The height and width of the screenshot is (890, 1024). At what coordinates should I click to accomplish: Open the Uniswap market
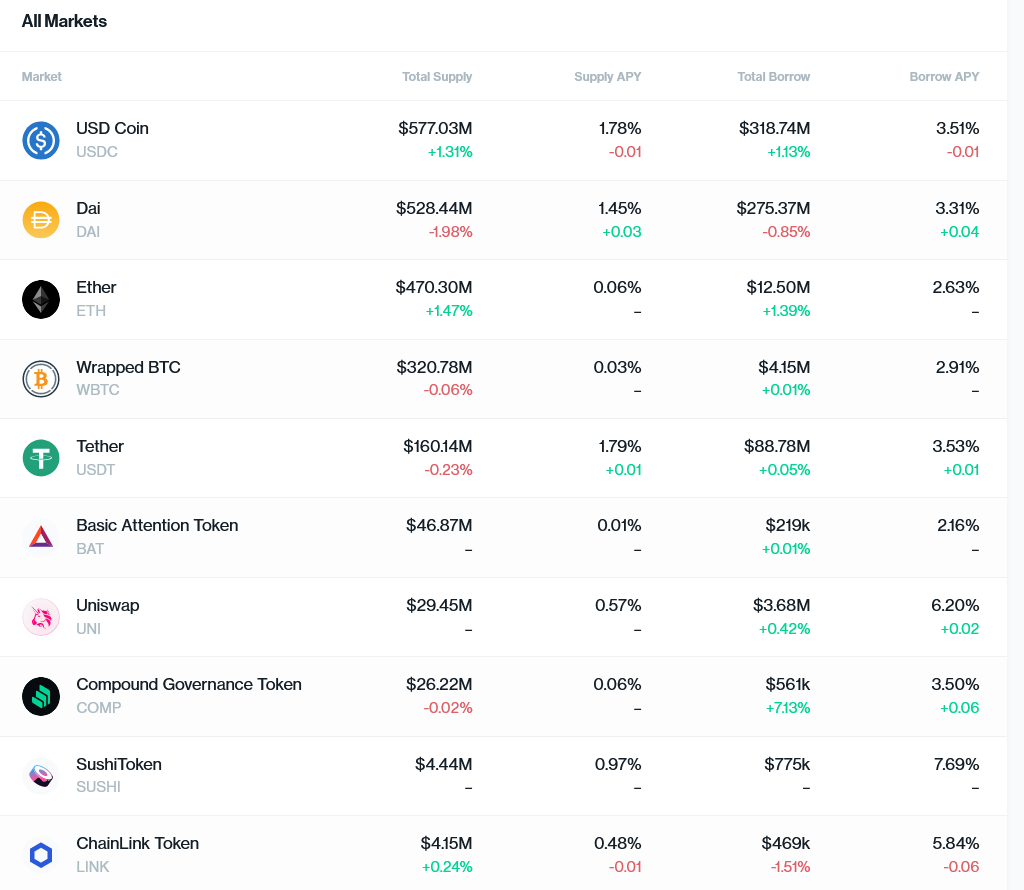point(504,617)
